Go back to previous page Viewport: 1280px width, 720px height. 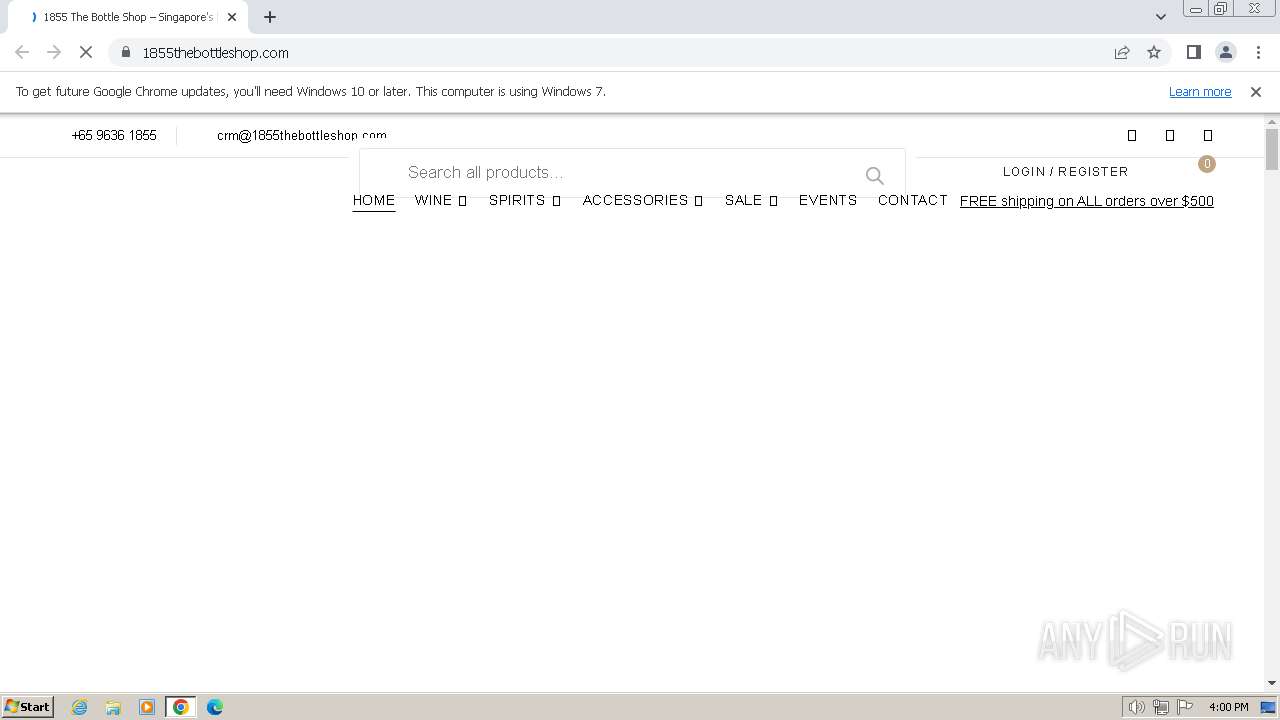click(x=22, y=52)
